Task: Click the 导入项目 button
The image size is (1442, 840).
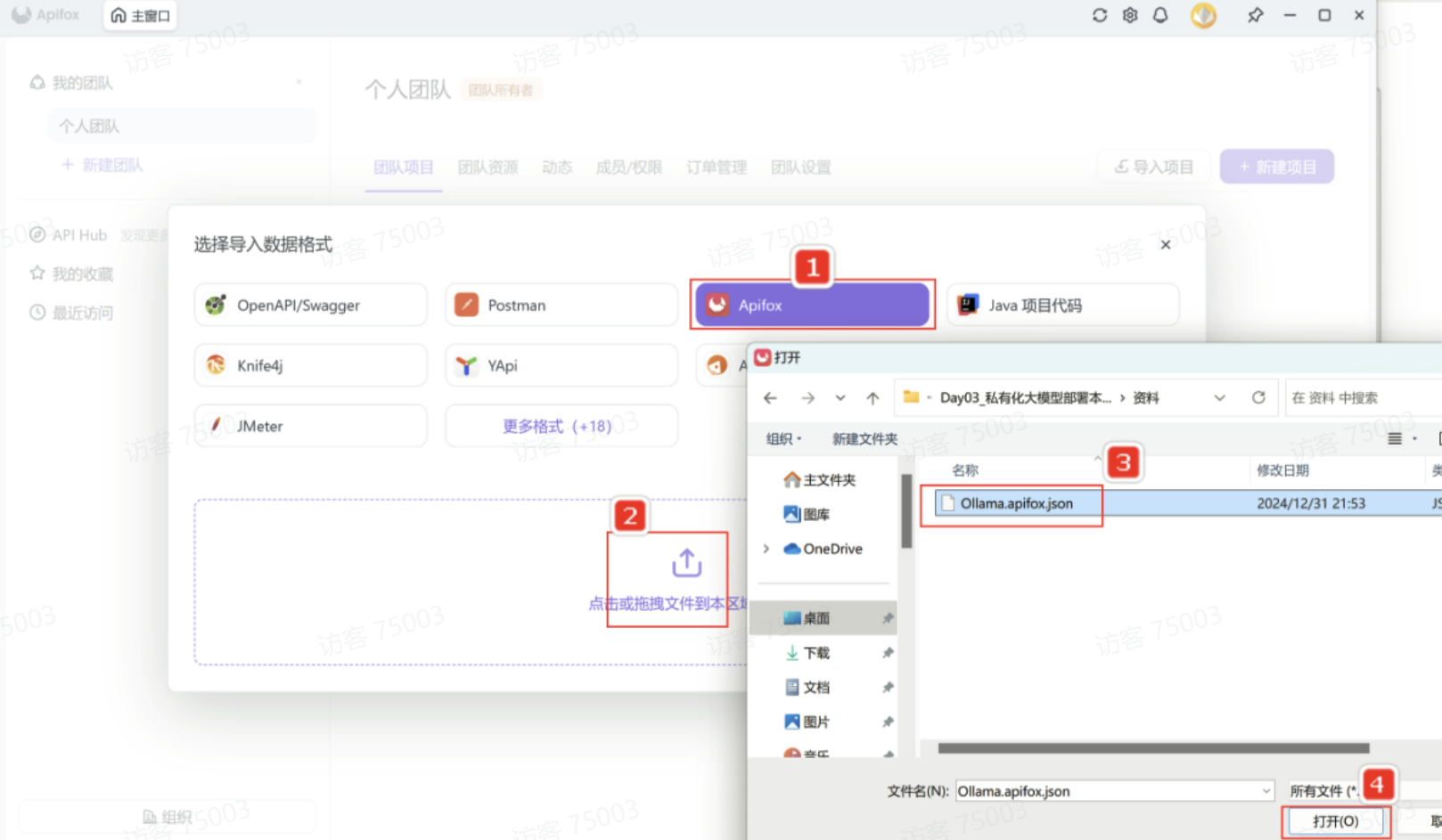Action: pyautogui.click(x=1155, y=167)
